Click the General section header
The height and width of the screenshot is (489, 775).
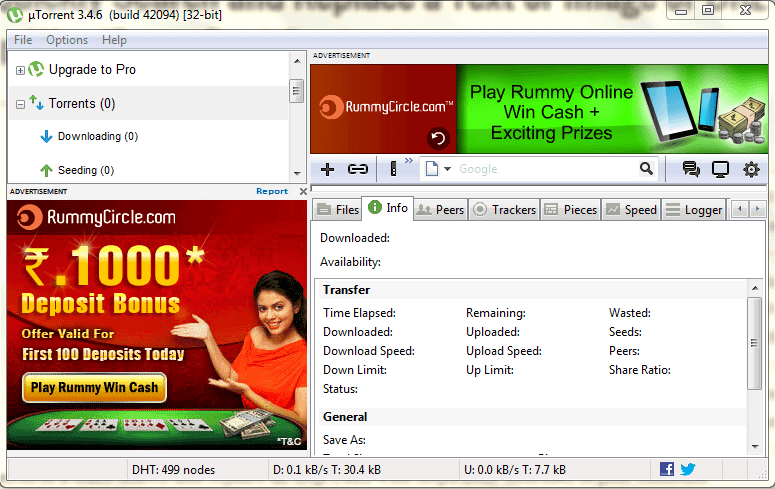[345, 417]
